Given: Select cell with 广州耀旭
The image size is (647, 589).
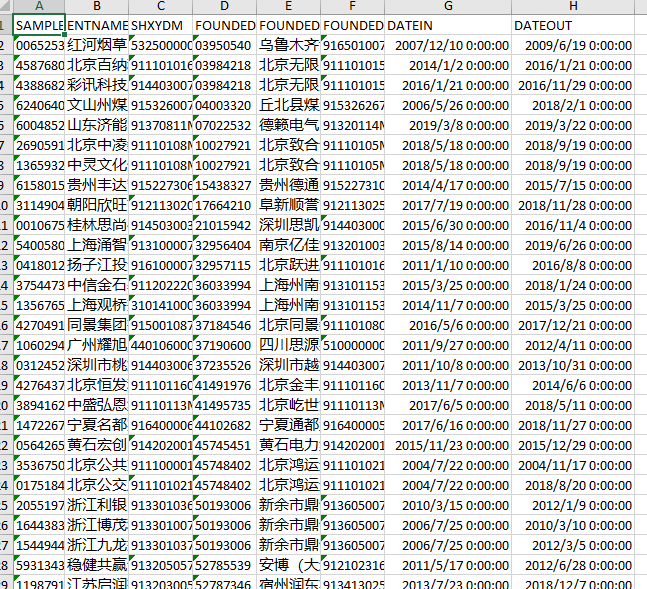Looking at the screenshot, I should pos(97,345).
